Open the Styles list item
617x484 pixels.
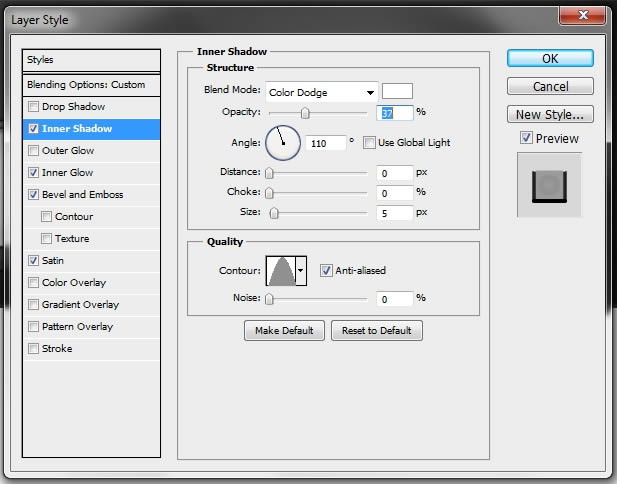coord(91,60)
